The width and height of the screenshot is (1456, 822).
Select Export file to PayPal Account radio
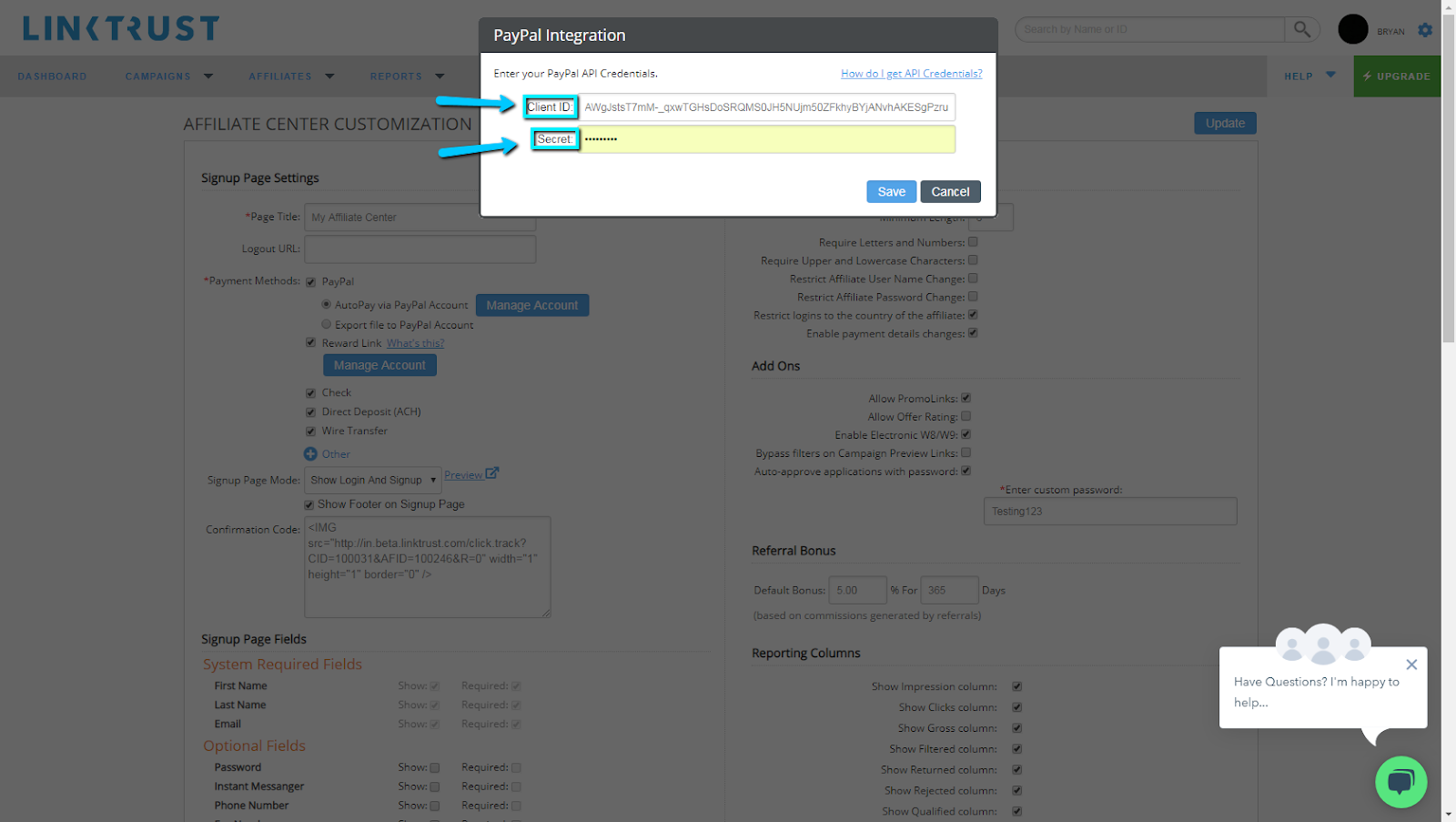[326, 324]
